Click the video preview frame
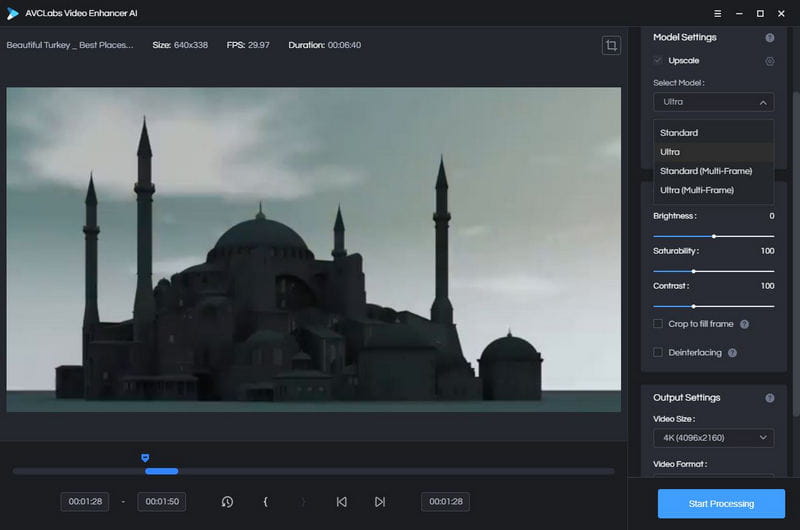800x530 pixels. 313,249
